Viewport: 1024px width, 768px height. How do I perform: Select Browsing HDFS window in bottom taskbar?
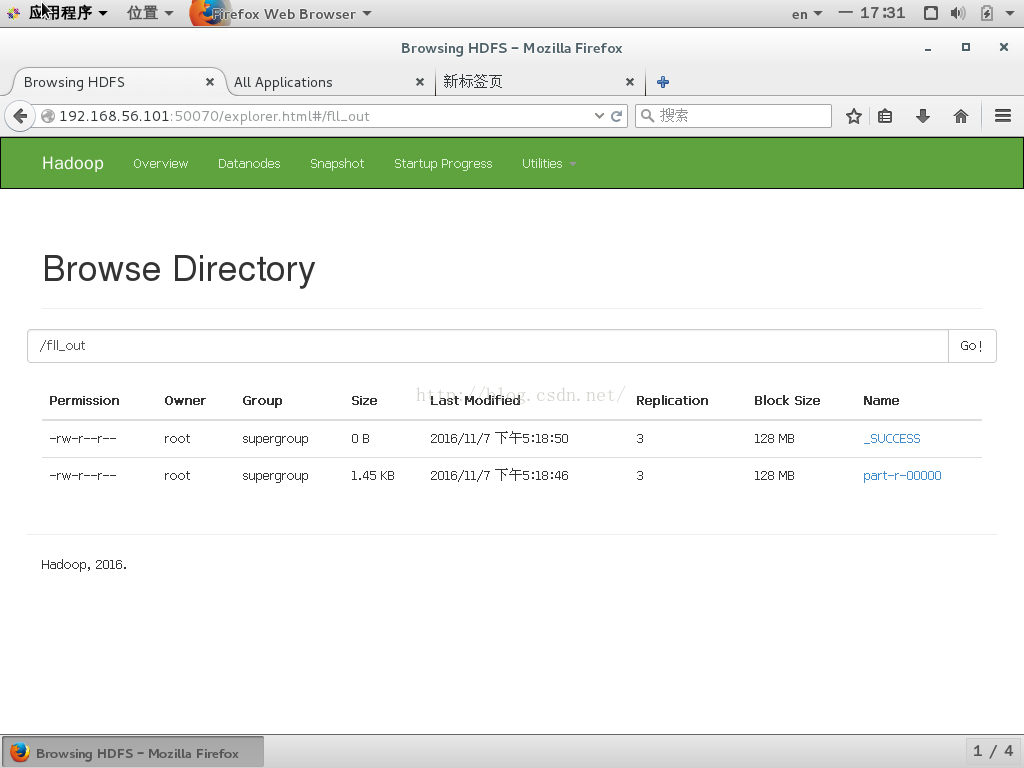pyautogui.click(x=133, y=752)
